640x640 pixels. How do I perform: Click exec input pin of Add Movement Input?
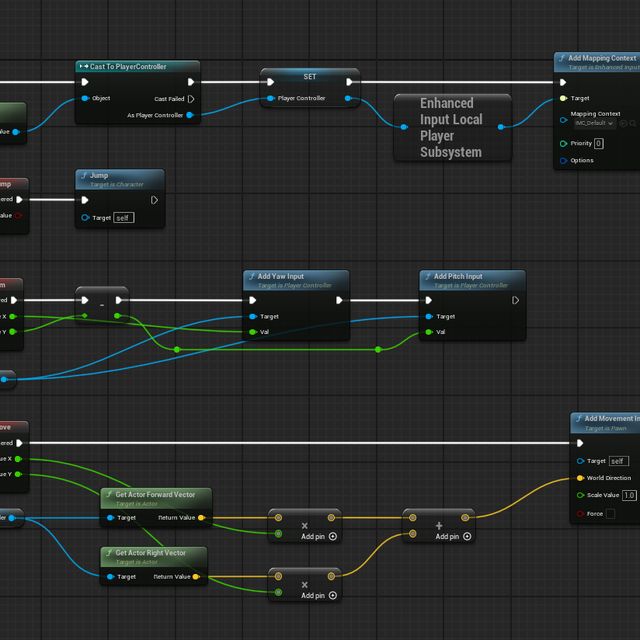580,443
